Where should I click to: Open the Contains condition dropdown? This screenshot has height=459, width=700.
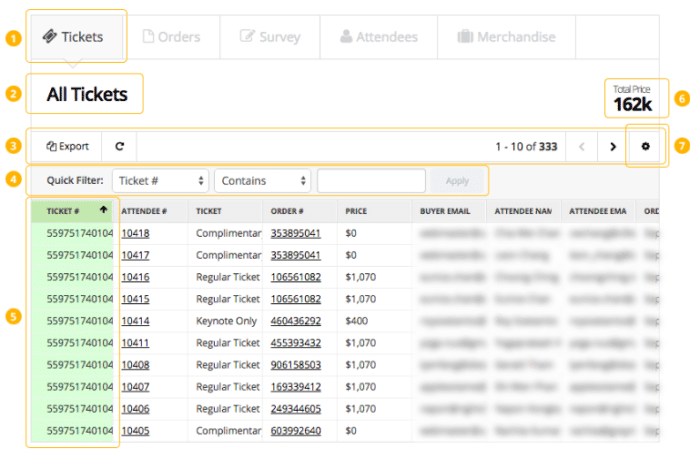[x=263, y=181]
